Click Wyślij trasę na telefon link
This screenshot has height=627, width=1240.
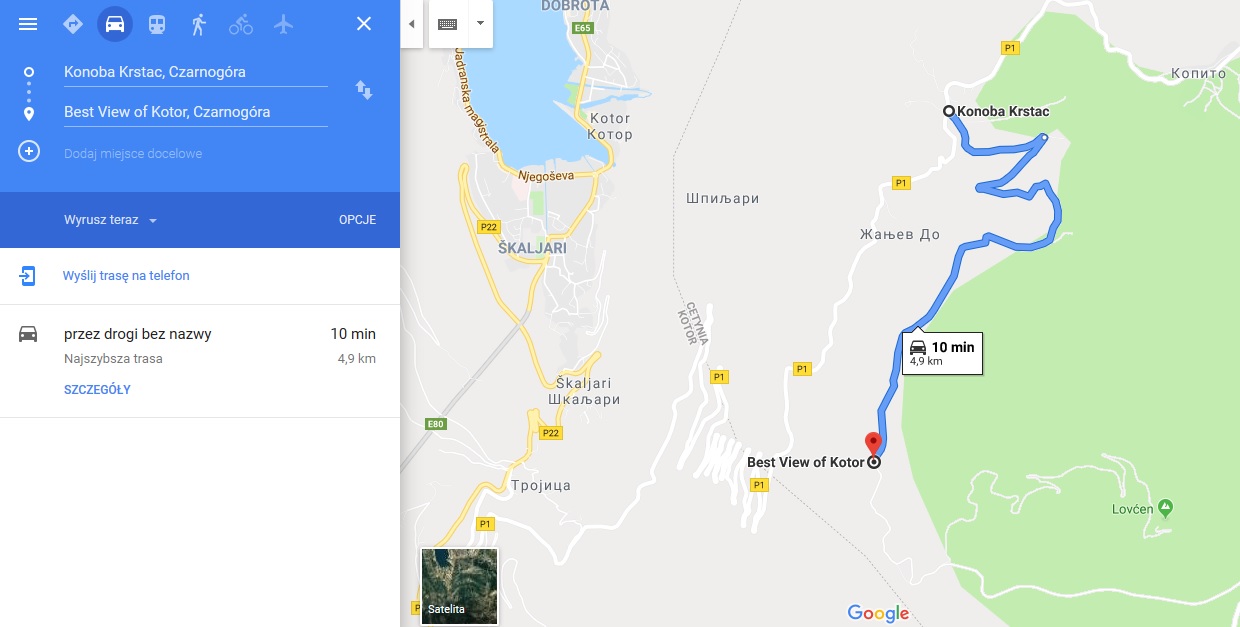pos(126,276)
